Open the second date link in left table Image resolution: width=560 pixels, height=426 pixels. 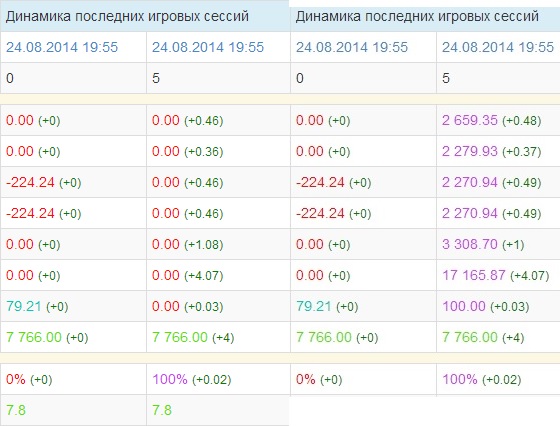tap(208, 47)
